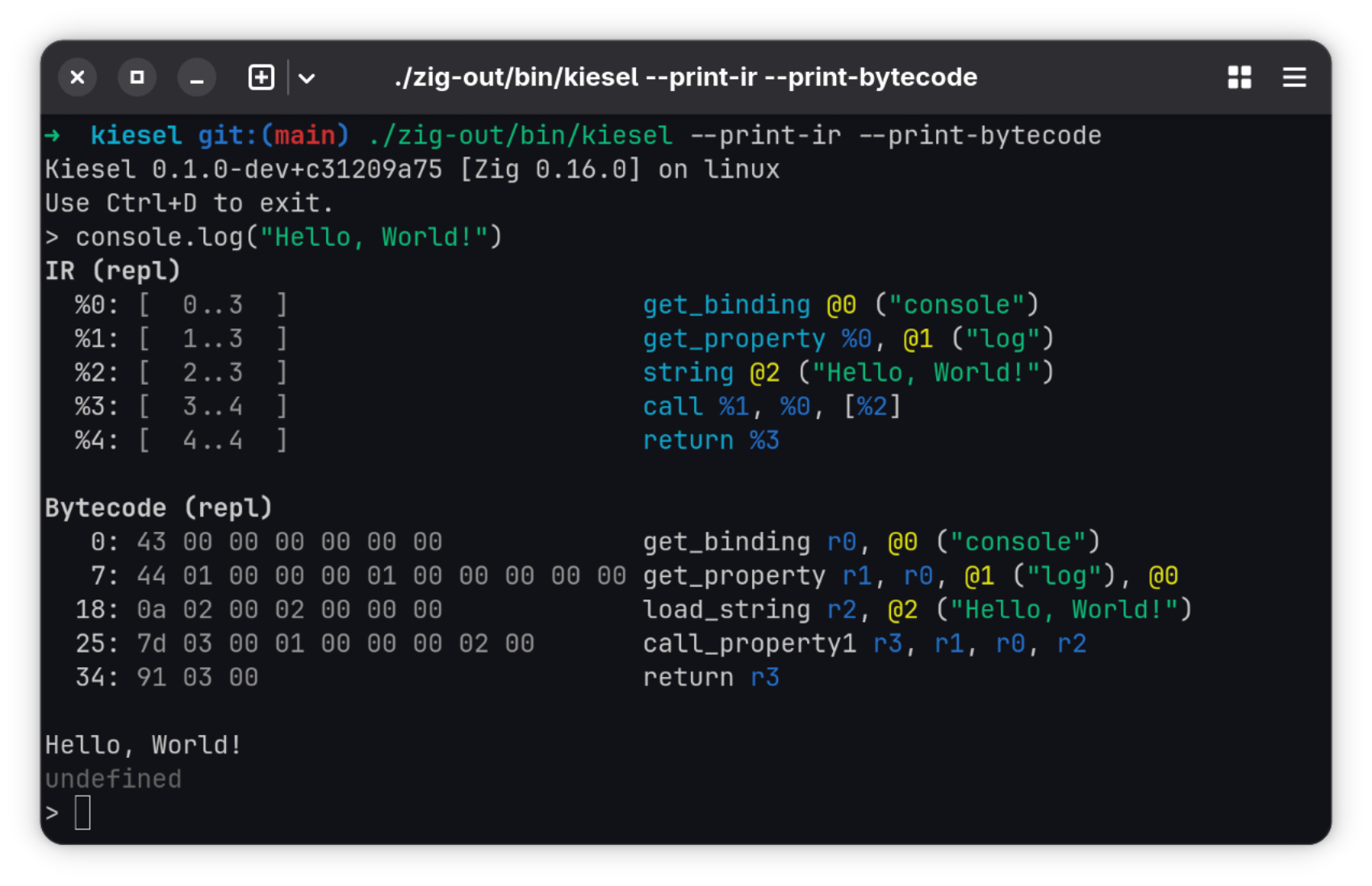1372x886 pixels.
Task: Select the console.log command text
Action: pyautogui.click(x=287, y=236)
